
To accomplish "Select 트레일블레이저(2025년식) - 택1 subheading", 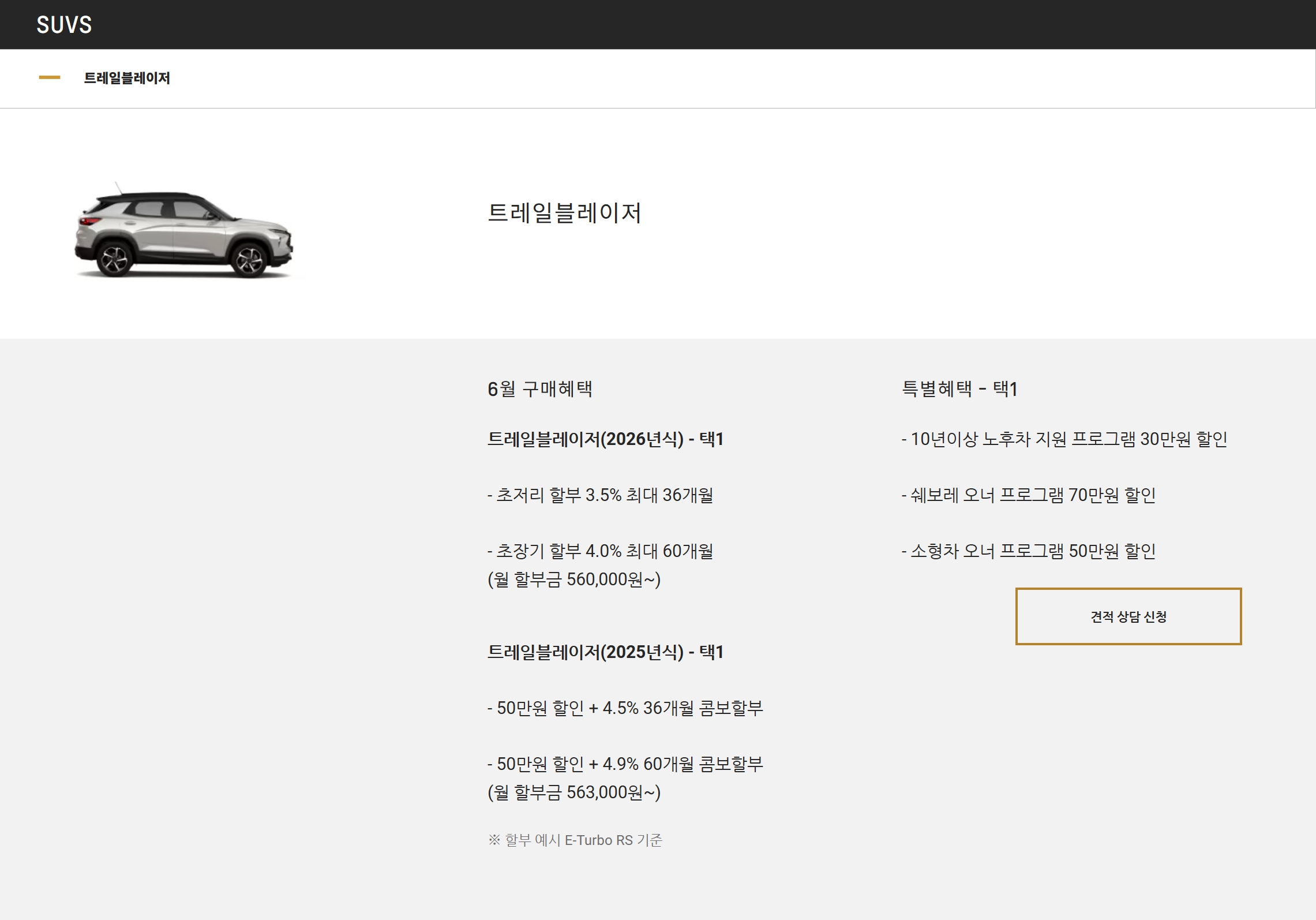I will [605, 652].
